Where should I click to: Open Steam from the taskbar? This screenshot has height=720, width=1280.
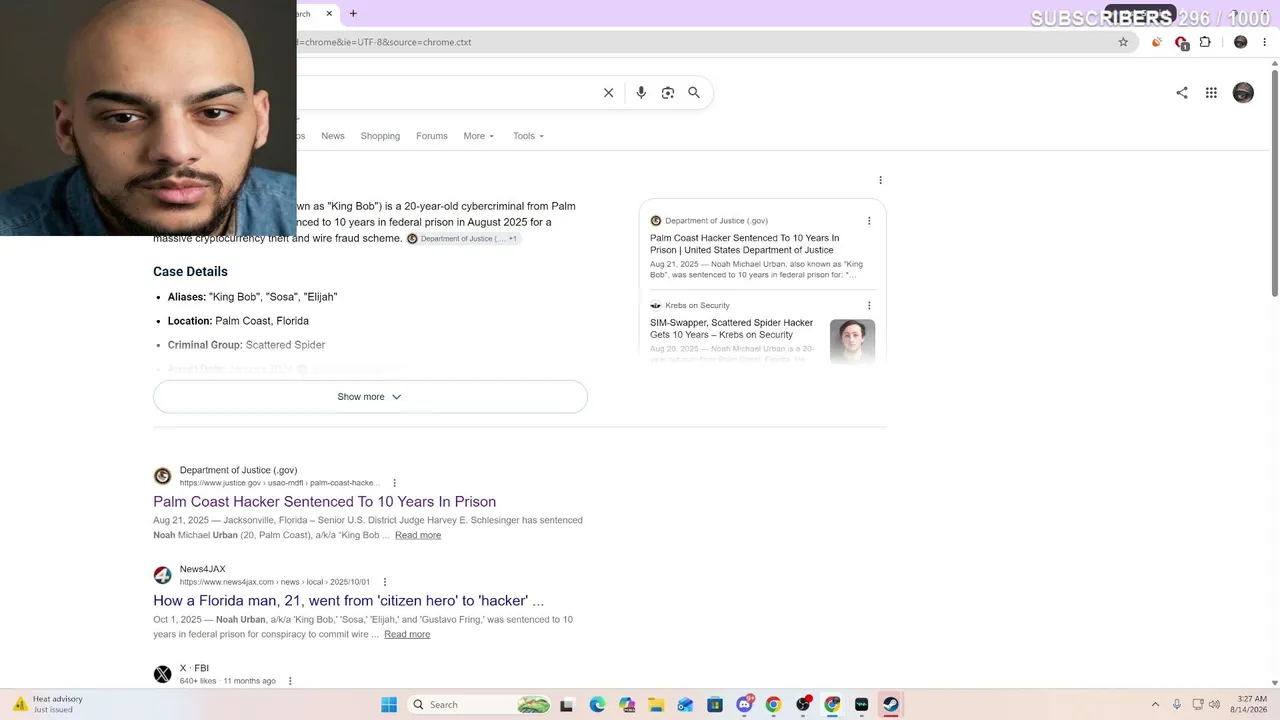[x=891, y=705]
